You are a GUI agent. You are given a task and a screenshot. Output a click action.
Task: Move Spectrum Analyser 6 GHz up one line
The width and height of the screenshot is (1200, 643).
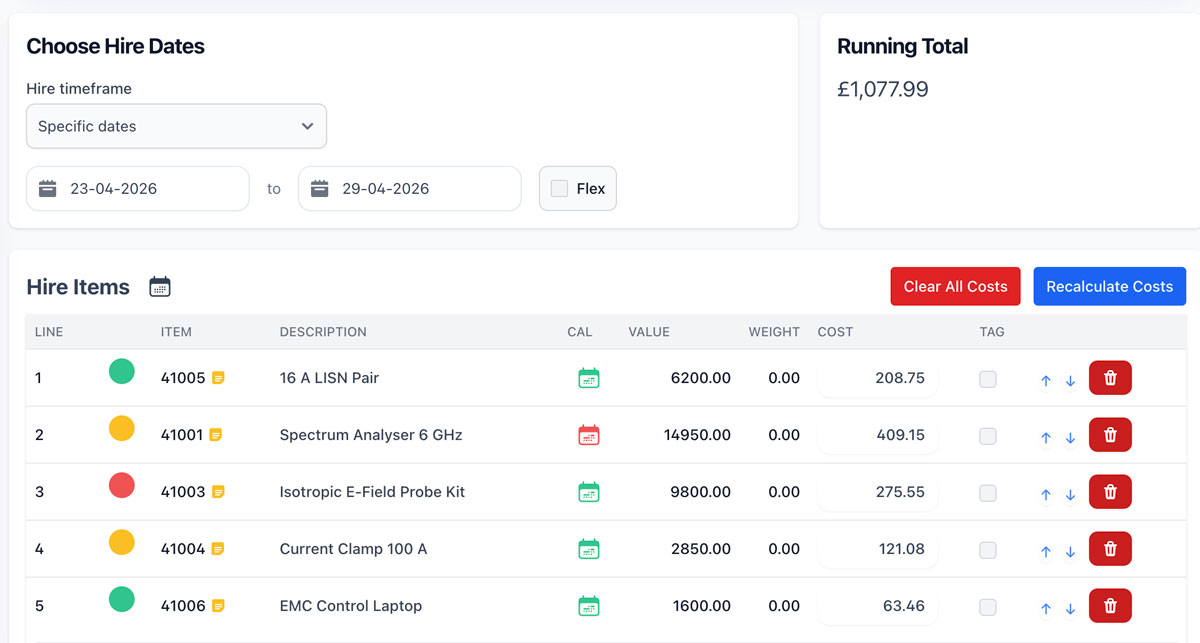(1046, 437)
